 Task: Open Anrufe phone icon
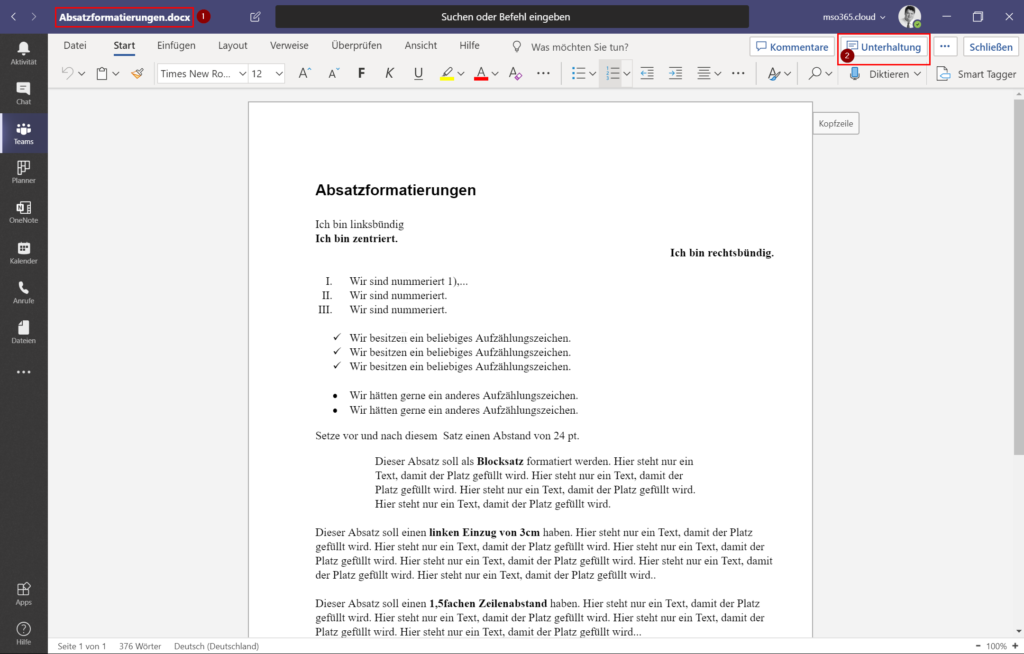pyautogui.click(x=24, y=293)
